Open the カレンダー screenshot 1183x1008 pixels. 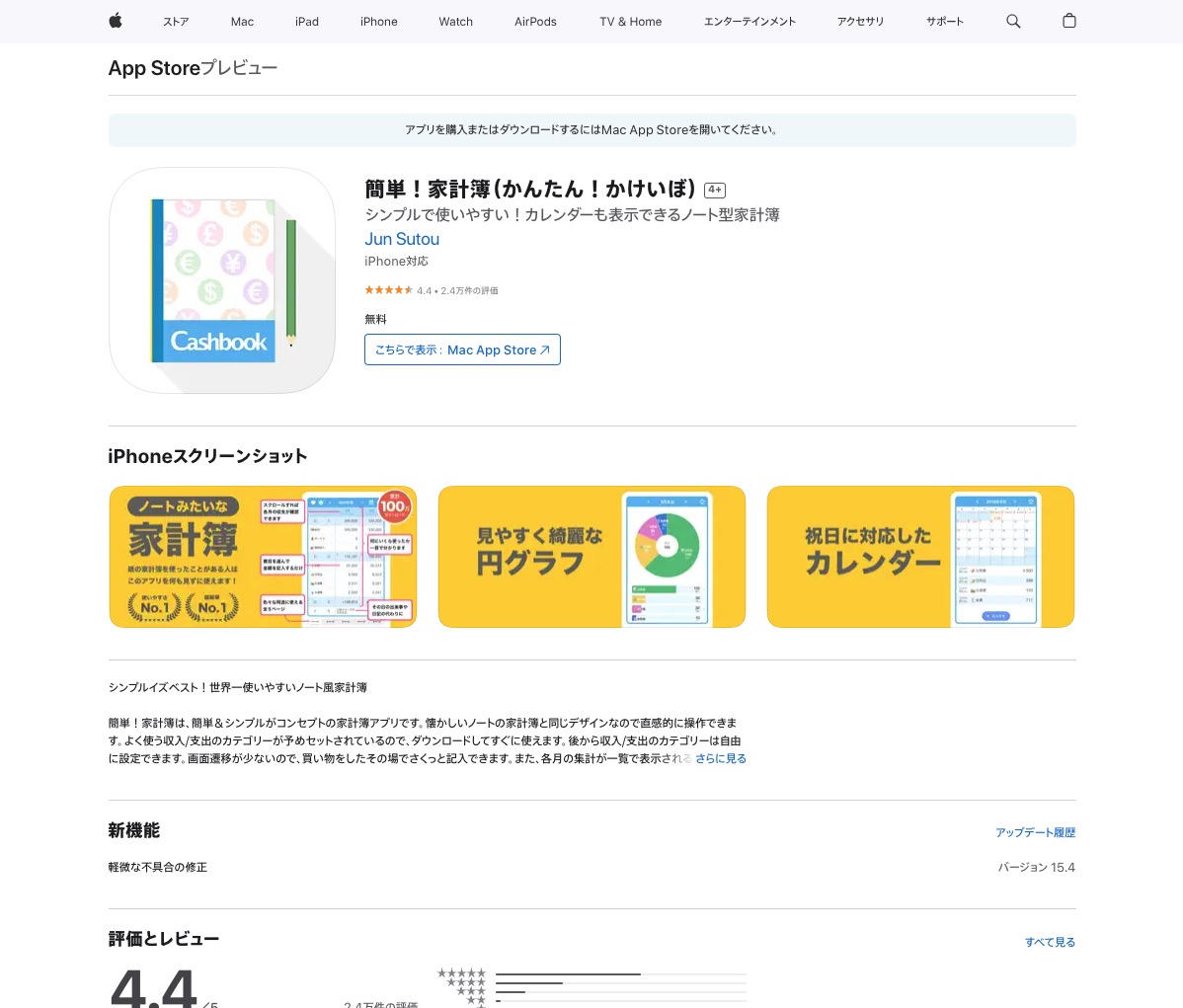tap(920, 556)
